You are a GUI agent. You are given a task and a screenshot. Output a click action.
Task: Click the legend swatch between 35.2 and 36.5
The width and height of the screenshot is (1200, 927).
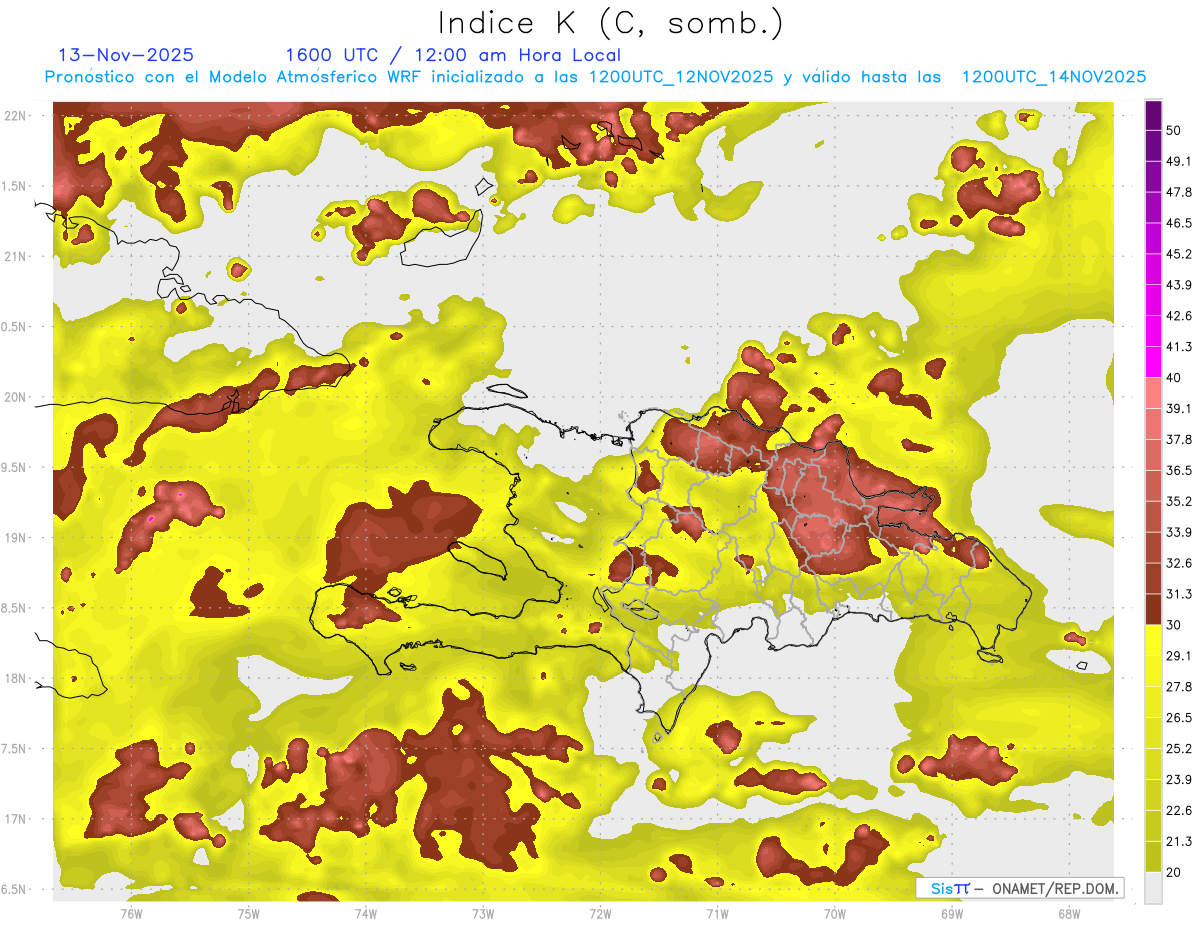click(1153, 485)
